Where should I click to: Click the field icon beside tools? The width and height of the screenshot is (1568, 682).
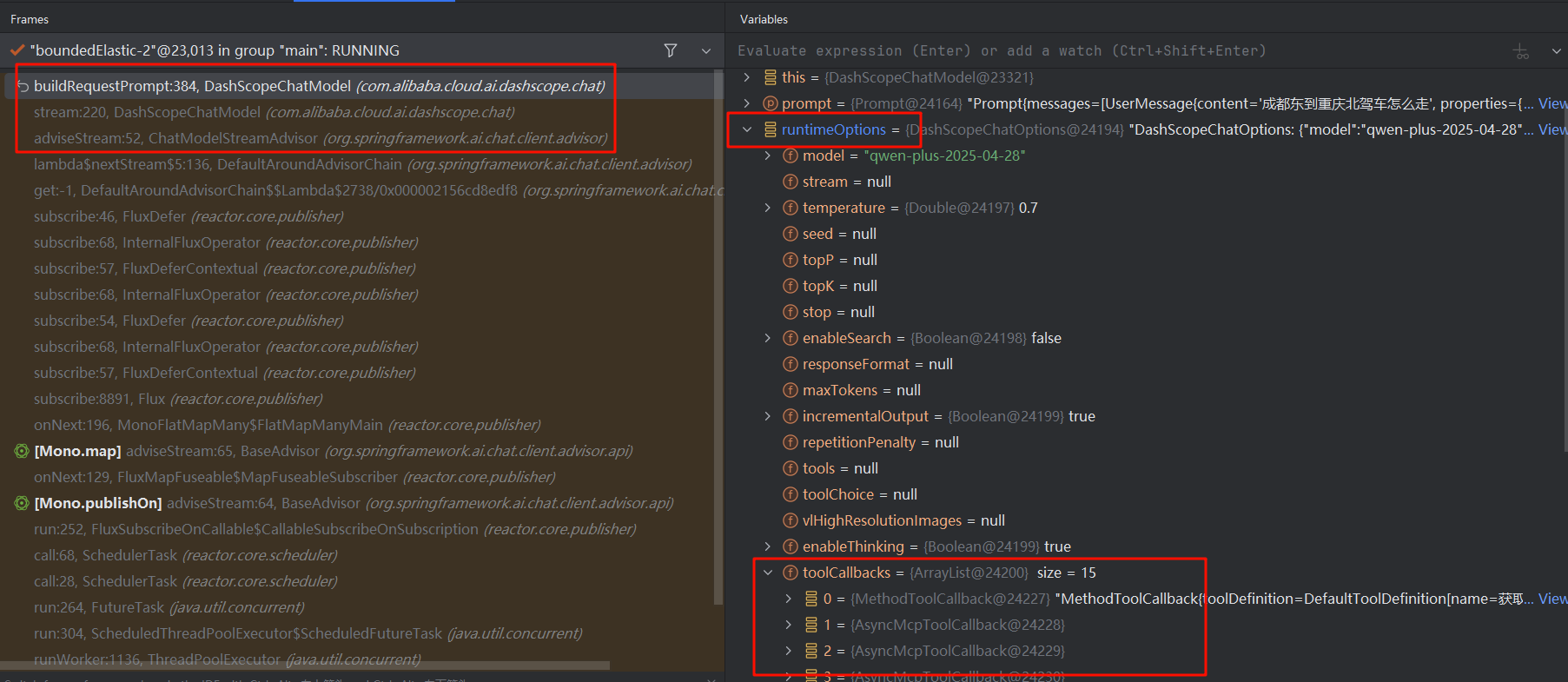point(791,468)
